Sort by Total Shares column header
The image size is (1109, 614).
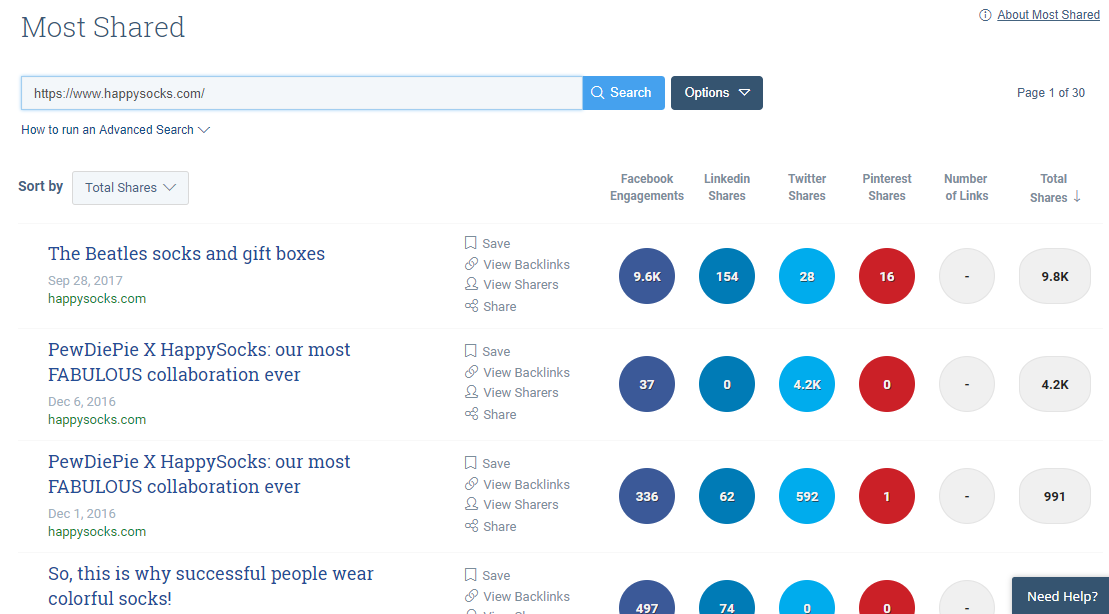coord(1054,188)
